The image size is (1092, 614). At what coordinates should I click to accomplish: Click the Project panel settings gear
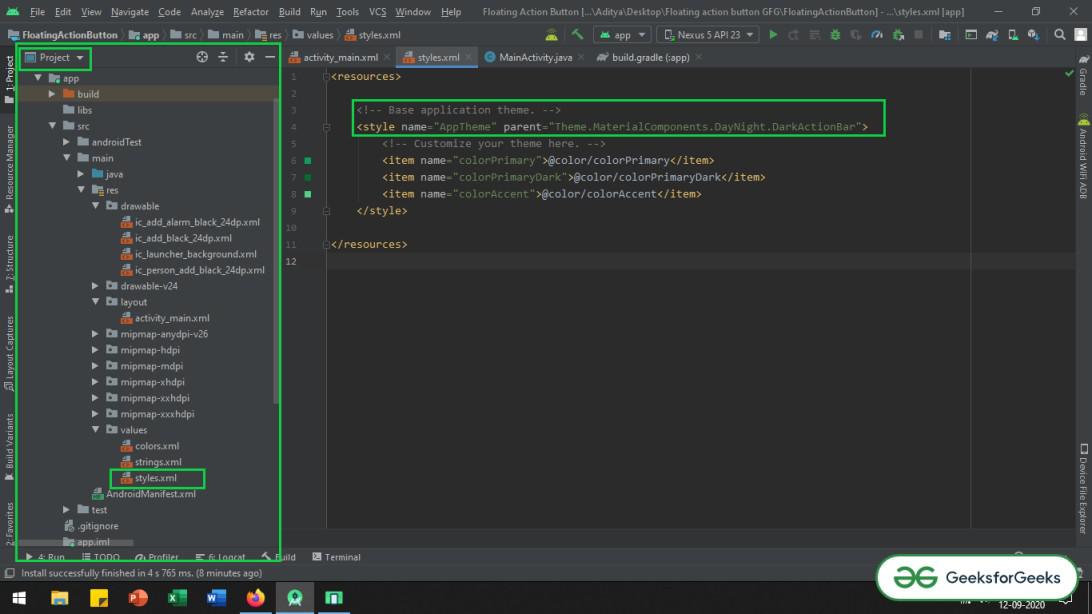[x=249, y=57]
